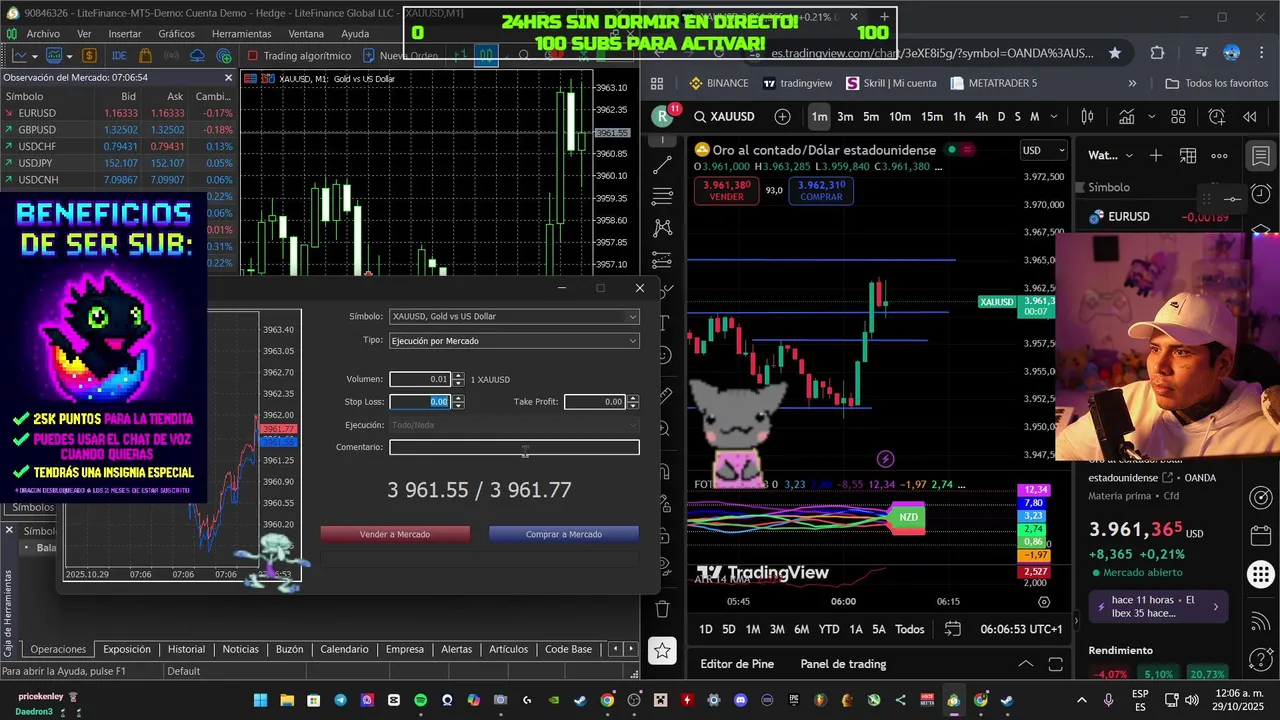
Task: Open the Símbolo dropdown in order dialog
Action: click(514, 316)
